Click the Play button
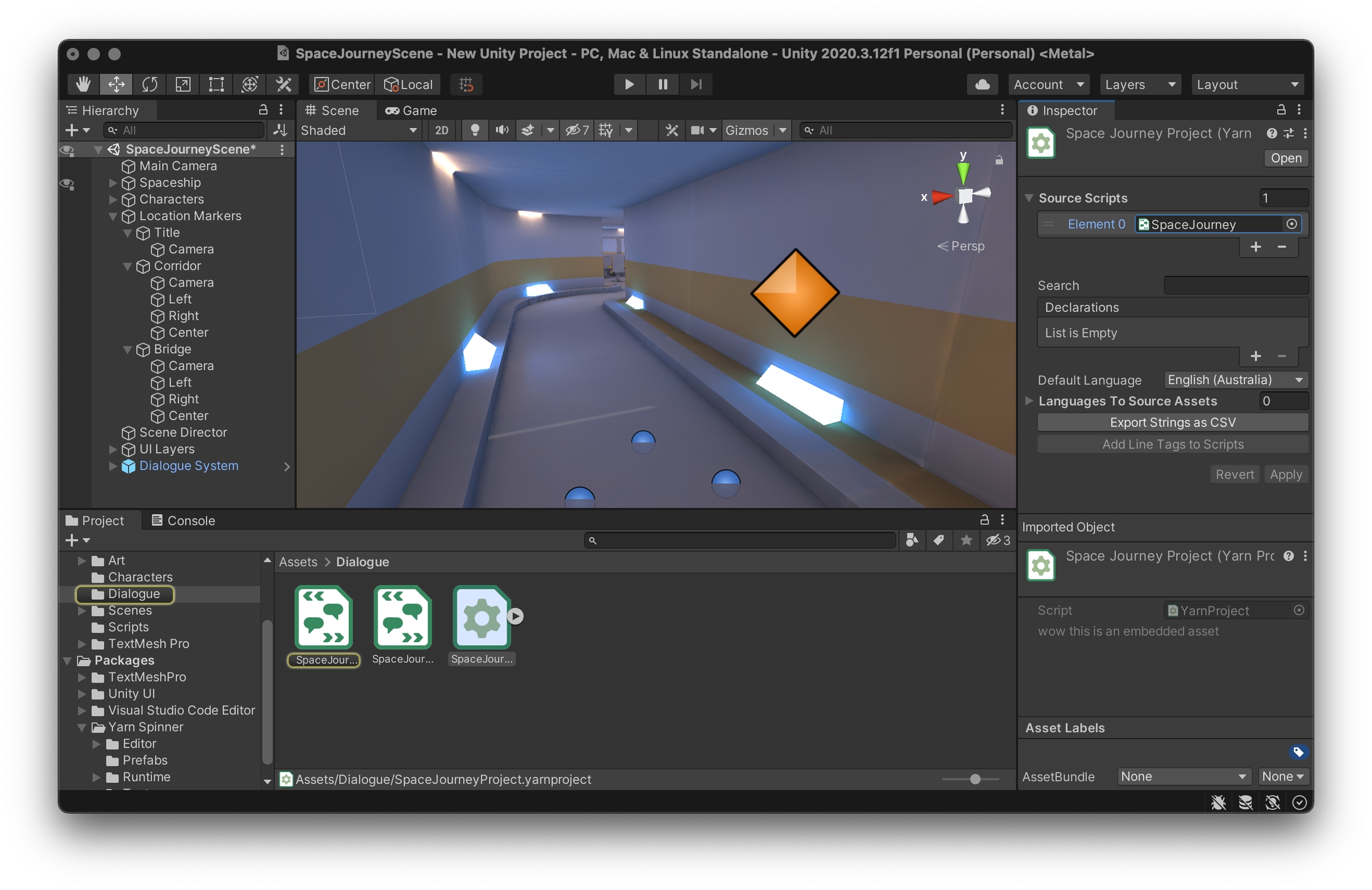Image resolution: width=1372 pixels, height=890 pixels. click(629, 84)
